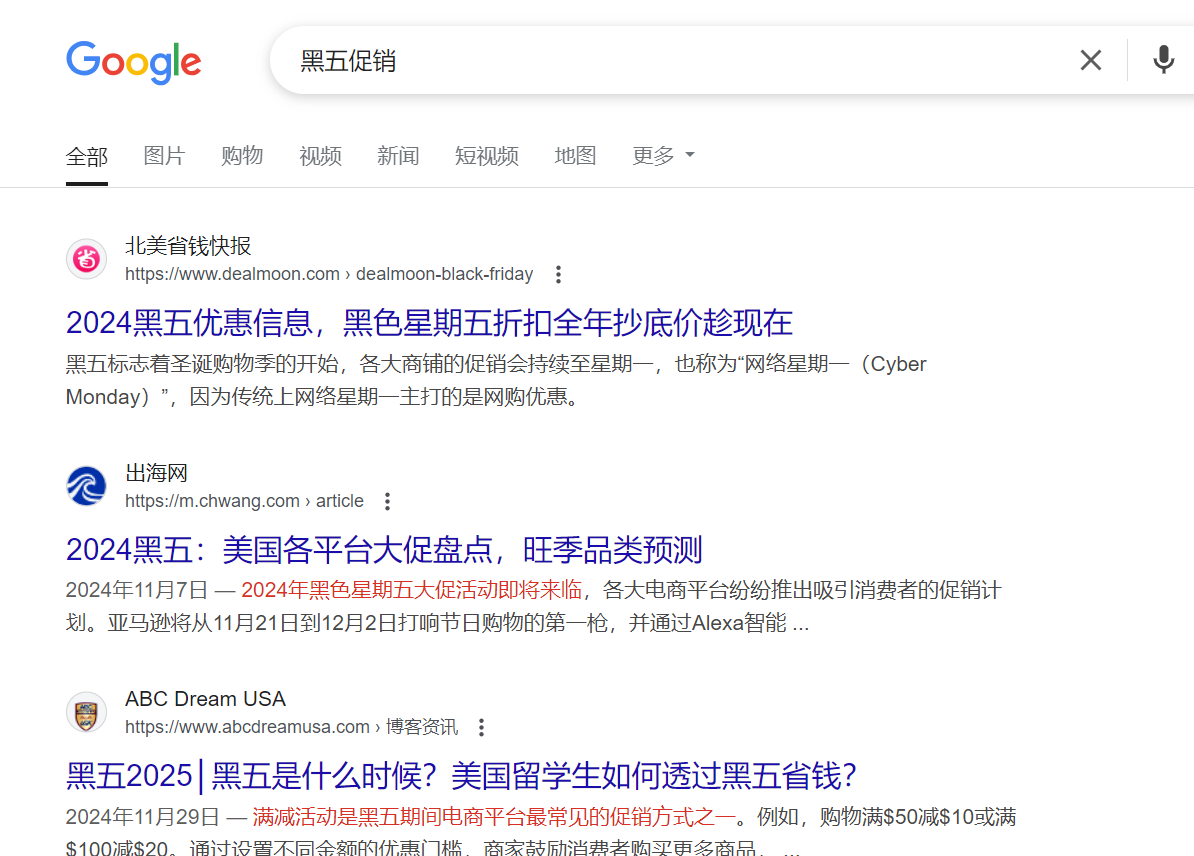Click the ABC Dream USA favicon
The width and height of the screenshot is (1194, 856).
(x=86, y=712)
